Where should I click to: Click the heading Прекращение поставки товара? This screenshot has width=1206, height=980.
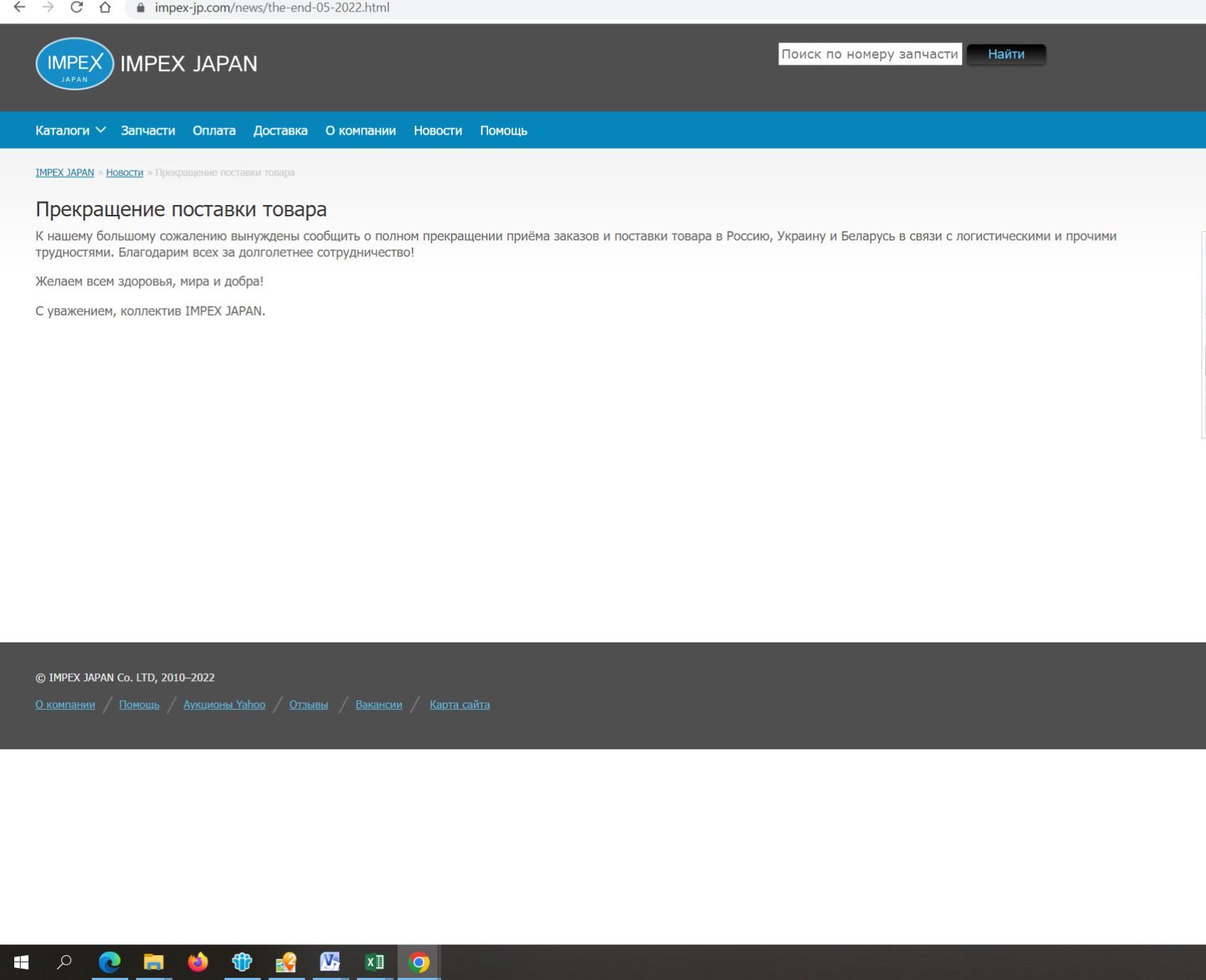[x=181, y=209]
